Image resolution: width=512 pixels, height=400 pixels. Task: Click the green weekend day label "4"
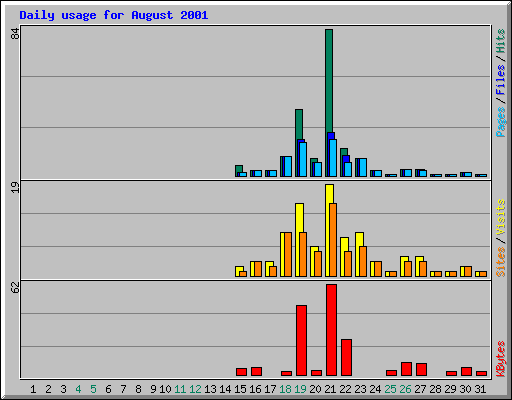click(78, 389)
